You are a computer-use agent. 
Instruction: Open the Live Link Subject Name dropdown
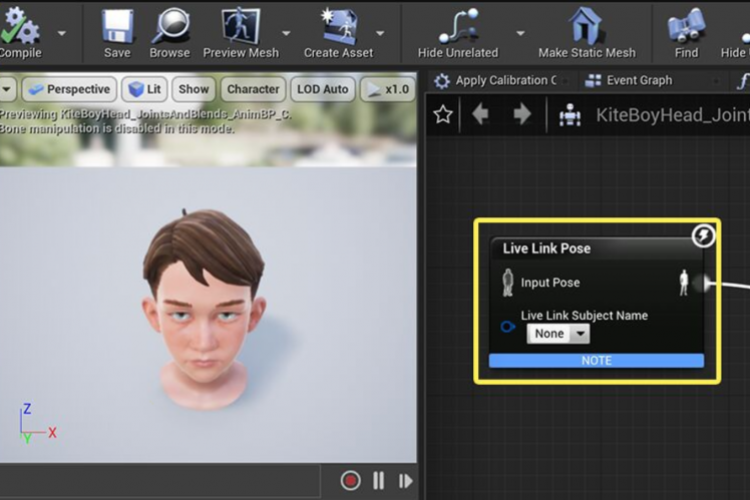click(559, 334)
